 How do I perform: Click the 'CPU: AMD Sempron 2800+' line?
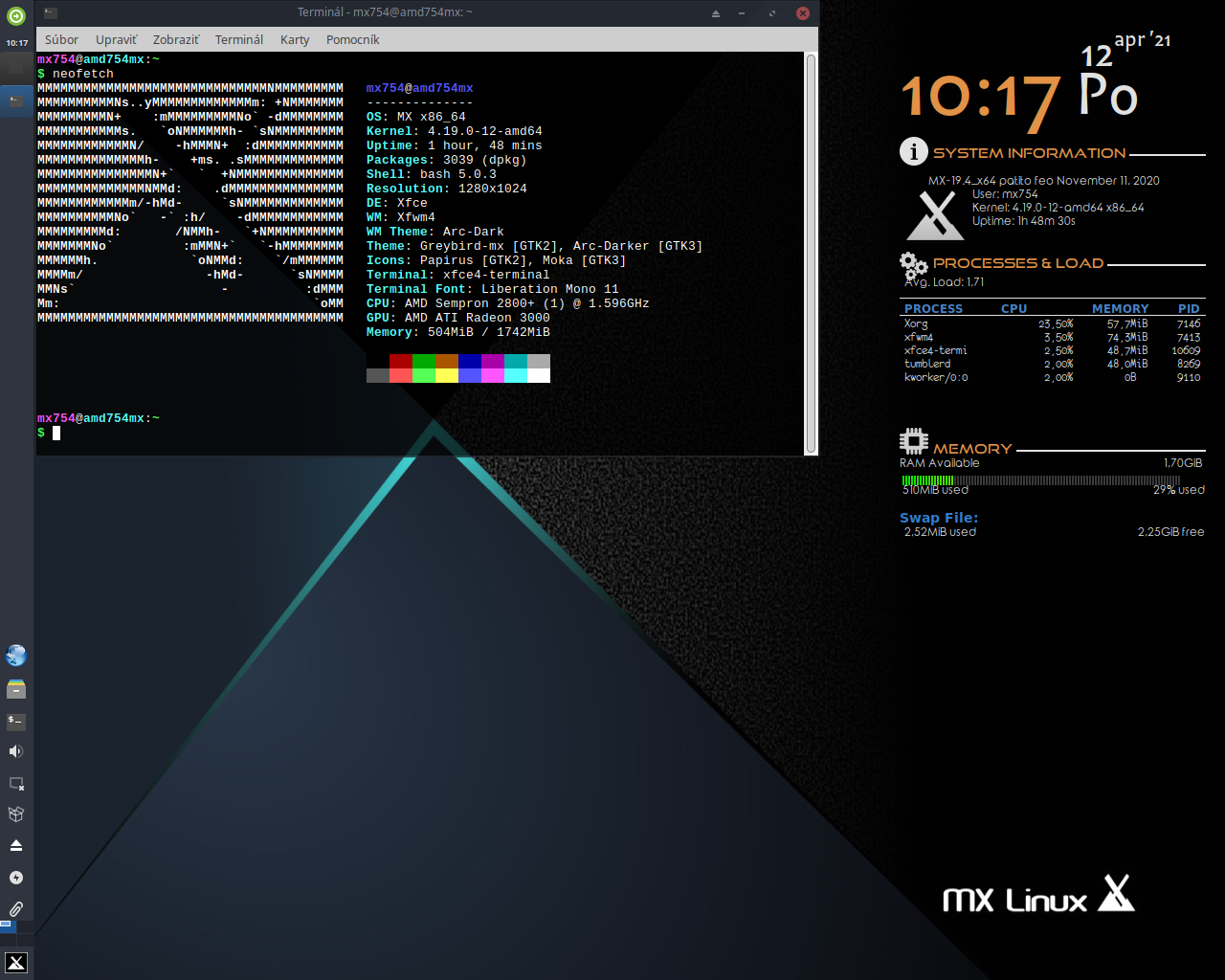tap(508, 303)
